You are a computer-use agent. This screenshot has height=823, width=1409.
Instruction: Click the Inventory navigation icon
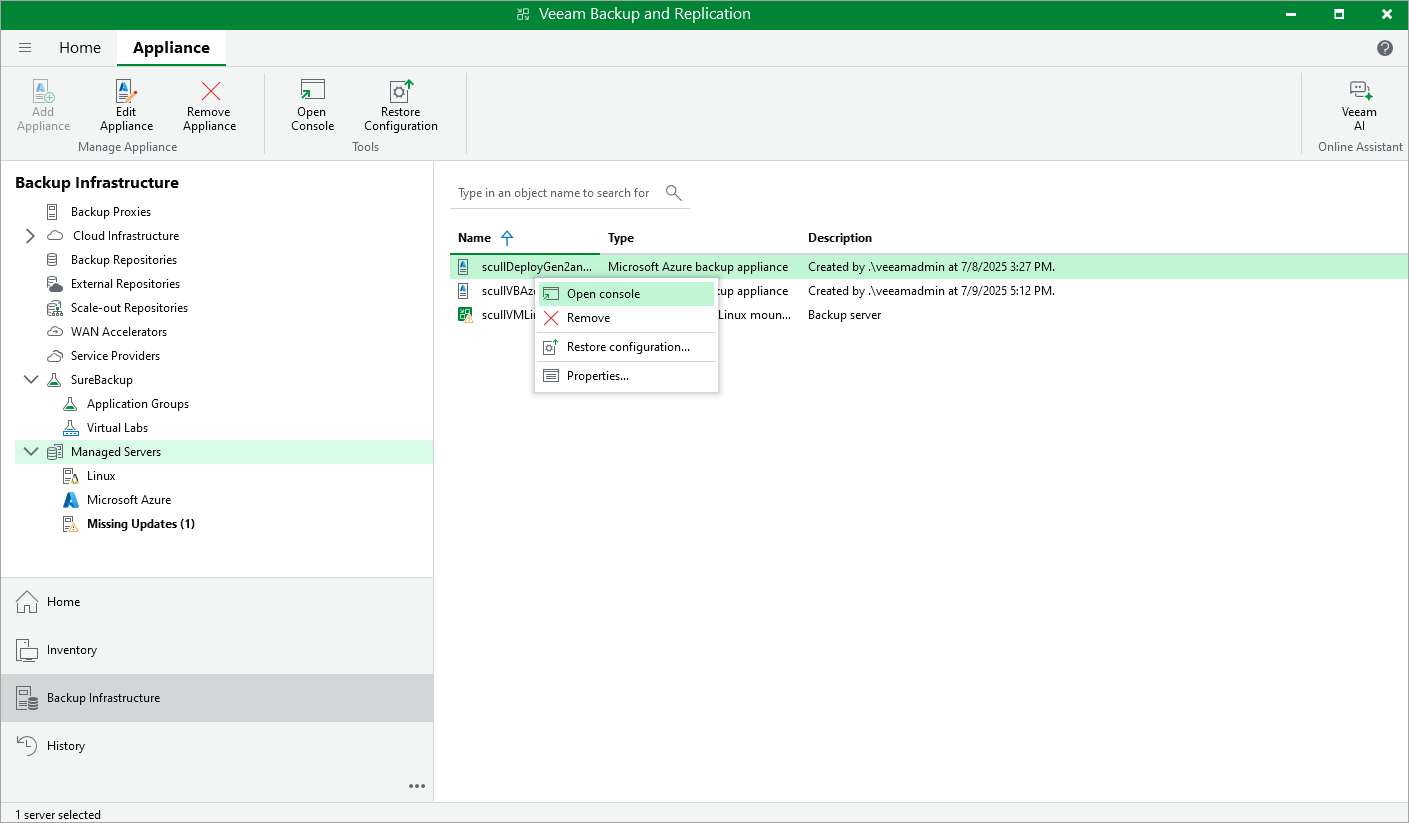(x=27, y=650)
